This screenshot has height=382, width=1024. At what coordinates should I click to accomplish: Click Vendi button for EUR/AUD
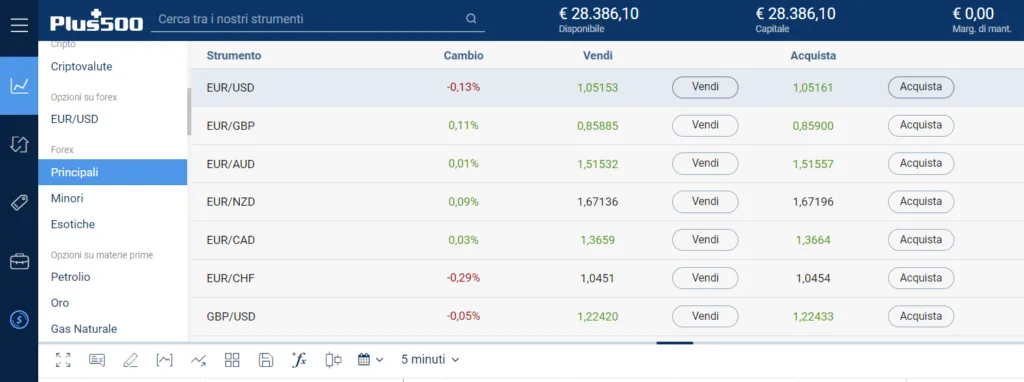pos(705,163)
